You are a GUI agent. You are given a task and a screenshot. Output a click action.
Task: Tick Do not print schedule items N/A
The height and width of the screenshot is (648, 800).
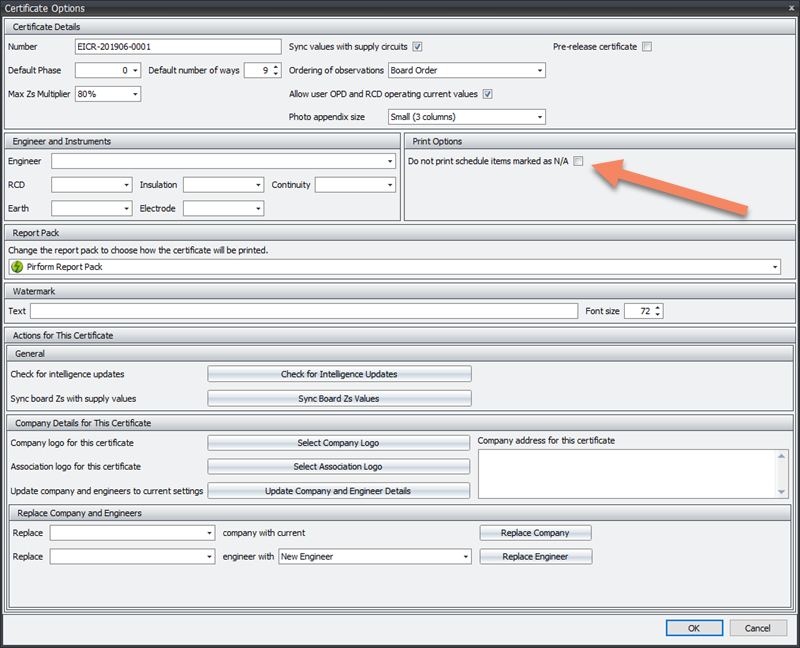tap(578, 161)
